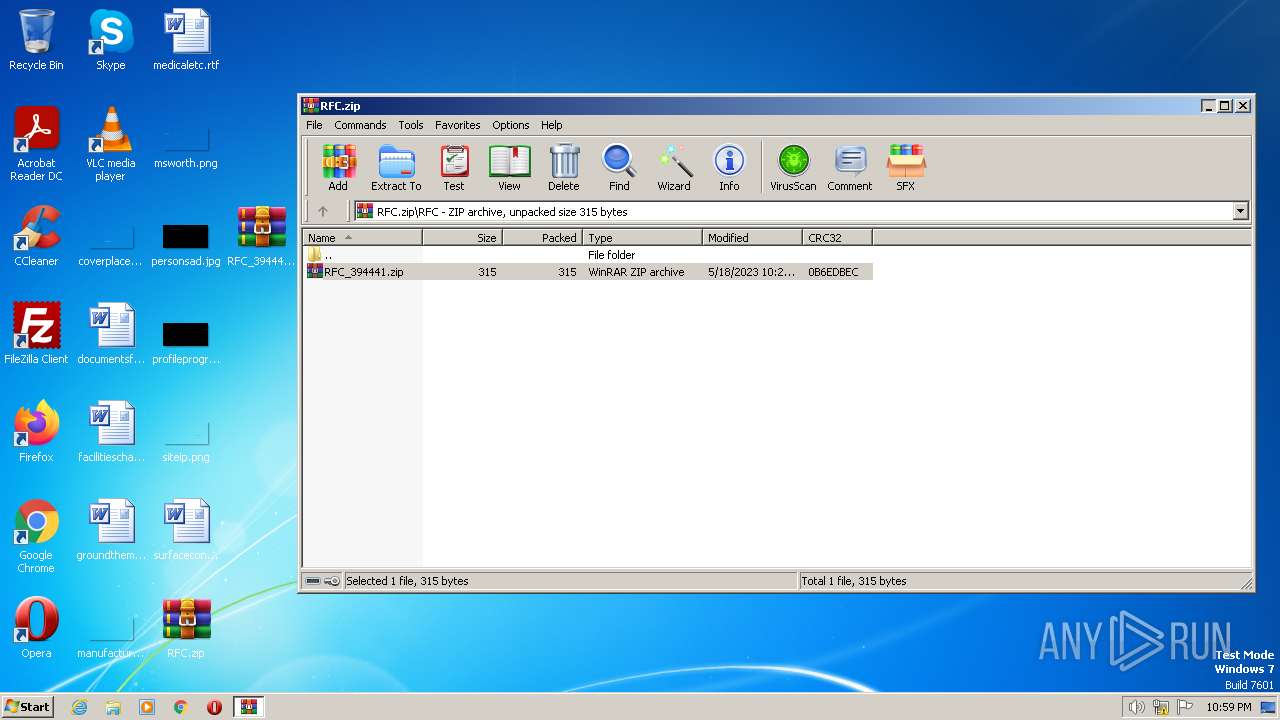The width and height of the screenshot is (1280, 720).
Task: Click the Find magnifier icon
Action: pos(619,167)
